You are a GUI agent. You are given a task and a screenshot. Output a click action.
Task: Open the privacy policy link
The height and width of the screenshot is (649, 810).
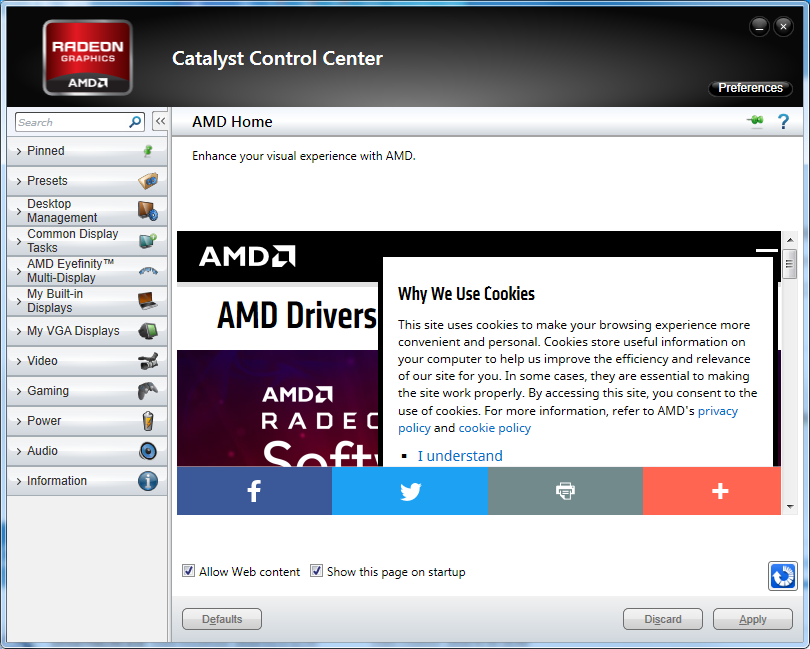pyautogui.click(x=718, y=411)
